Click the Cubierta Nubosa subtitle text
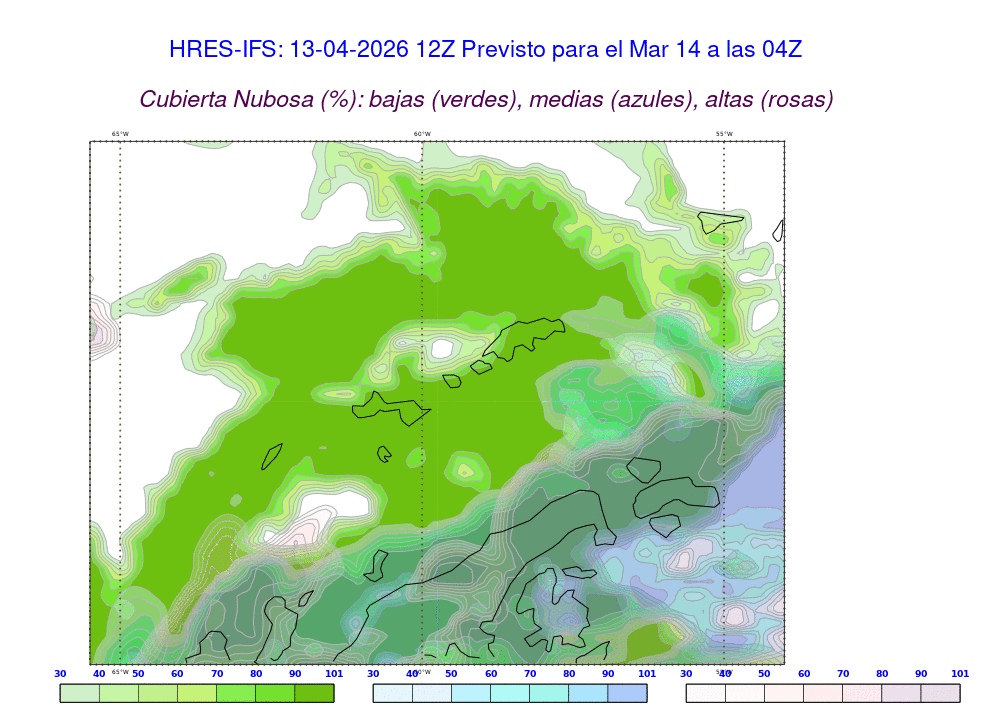The height and width of the screenshot is (707, 1000). pyautogui.click(x=486, y=99)
